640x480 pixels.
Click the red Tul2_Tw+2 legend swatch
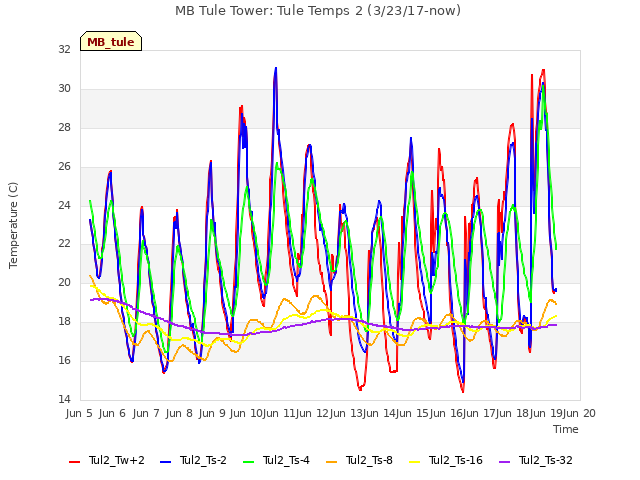(75, 462)
